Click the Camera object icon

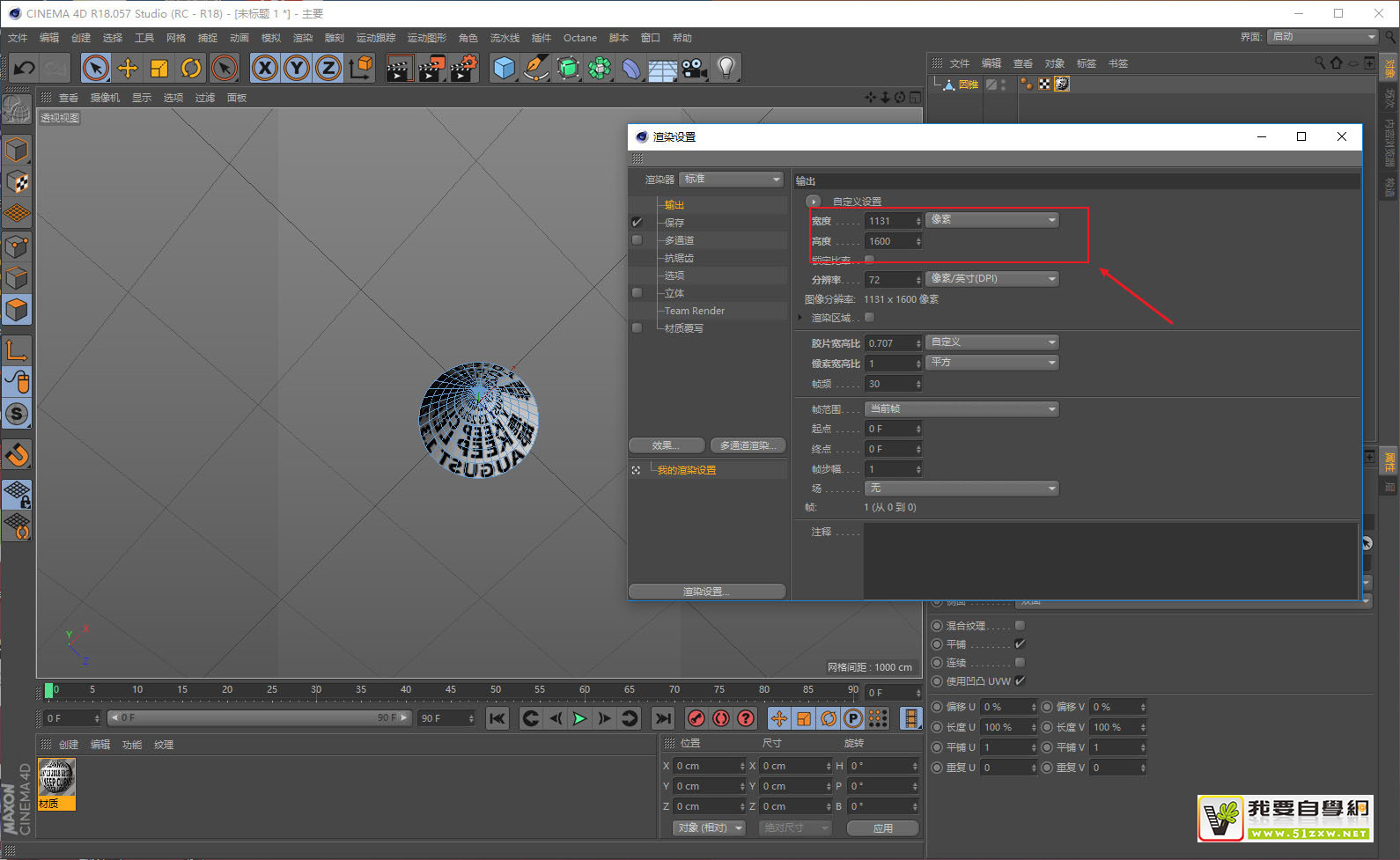click(695, 68)
